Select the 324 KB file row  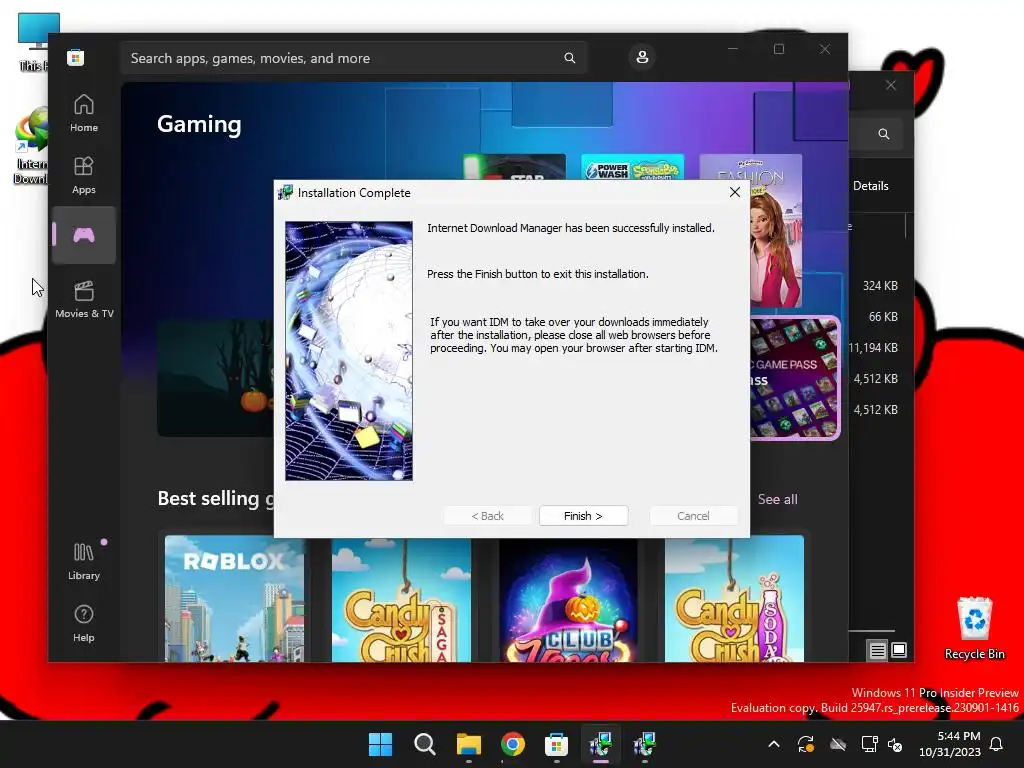coord(880,285)
